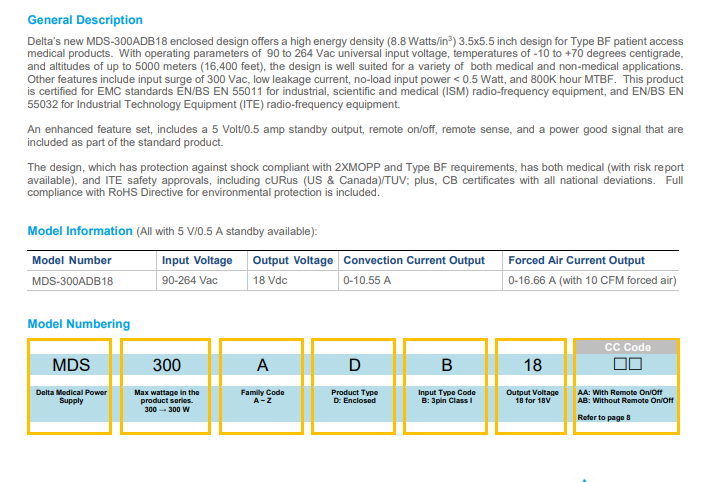
Task: Click the General Description heading
Action: coord(85,20)
